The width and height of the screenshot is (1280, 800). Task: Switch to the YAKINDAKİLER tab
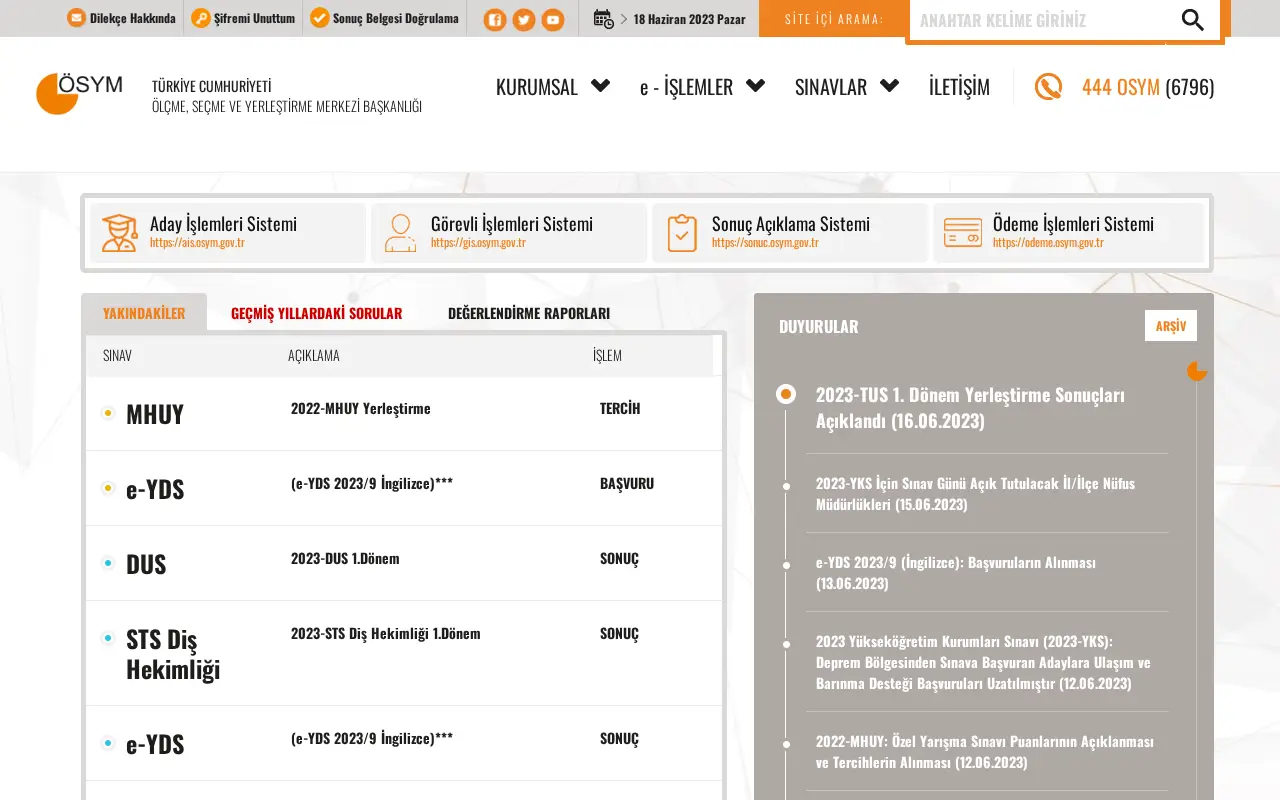144,313
